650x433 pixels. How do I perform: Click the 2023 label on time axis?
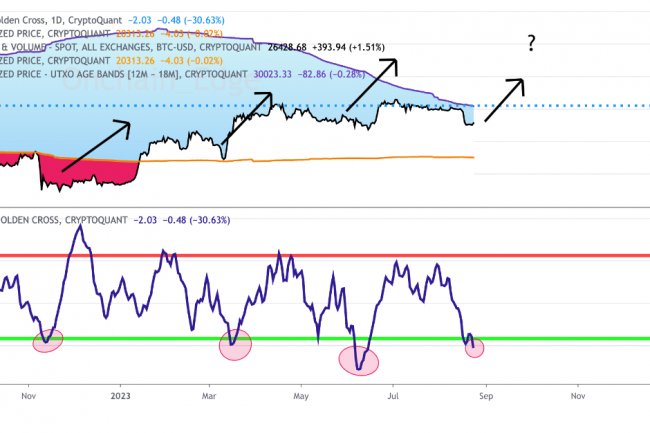pos(120,396)
